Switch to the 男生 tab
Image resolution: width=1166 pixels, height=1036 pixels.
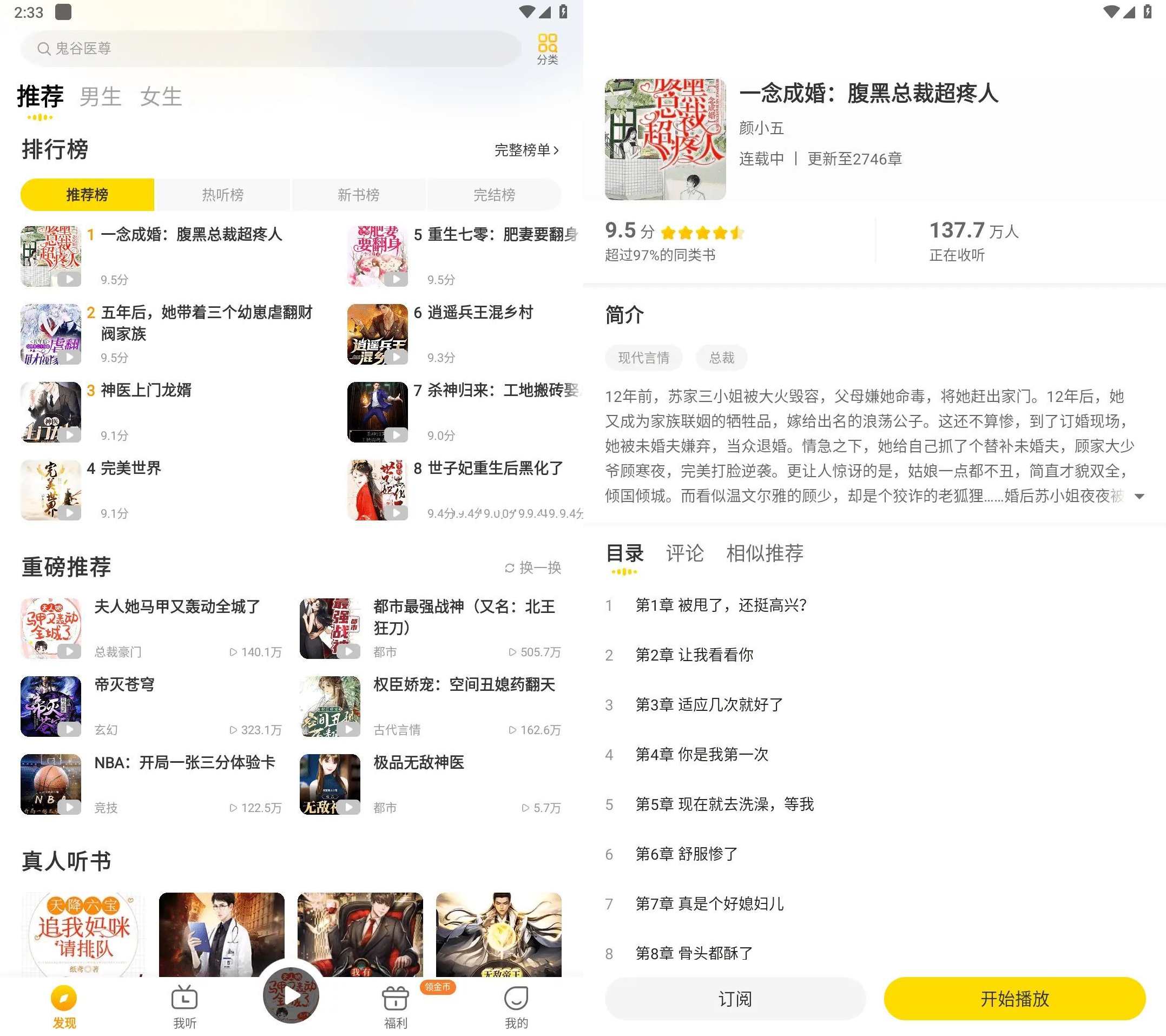101,96
